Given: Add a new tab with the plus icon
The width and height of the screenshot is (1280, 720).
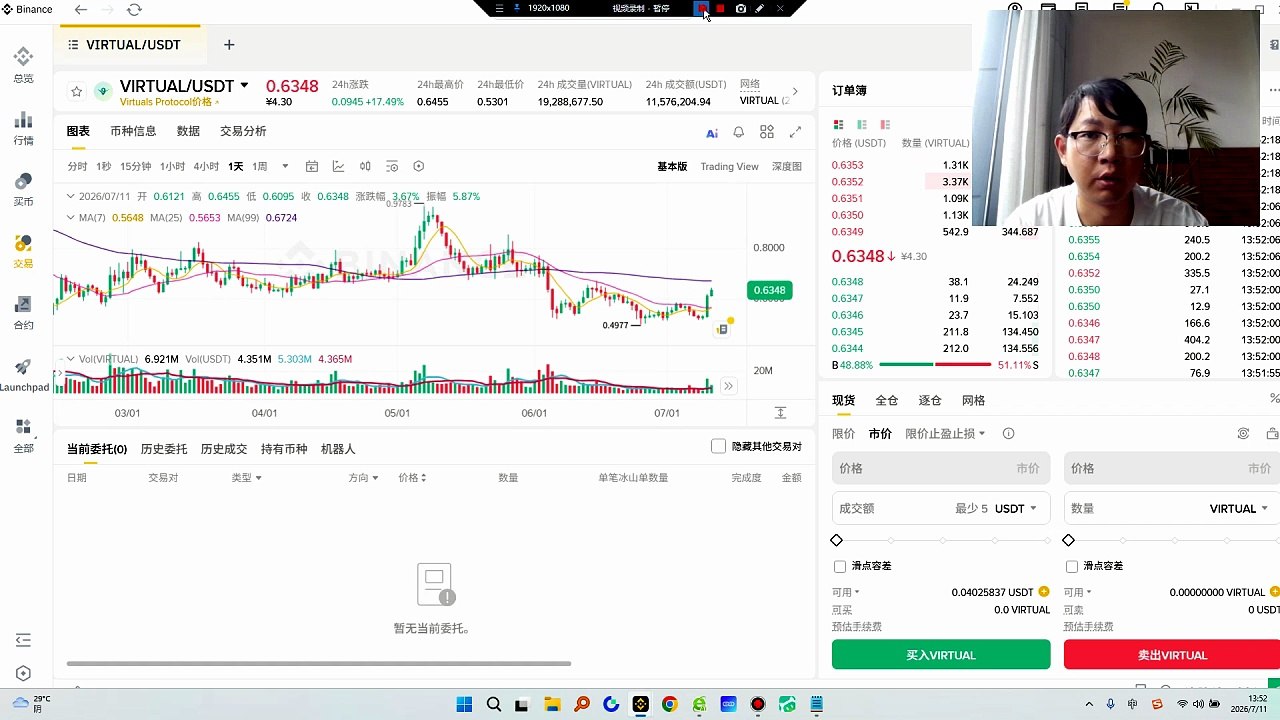Looking at the screenshot, I should 229,45.
